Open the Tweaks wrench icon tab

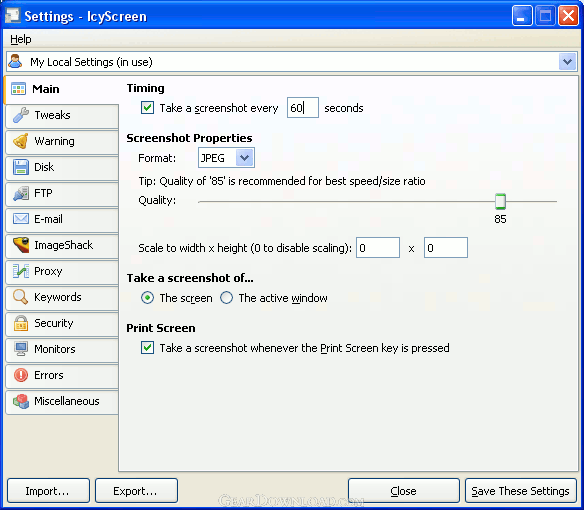click(x=21, y=115)
